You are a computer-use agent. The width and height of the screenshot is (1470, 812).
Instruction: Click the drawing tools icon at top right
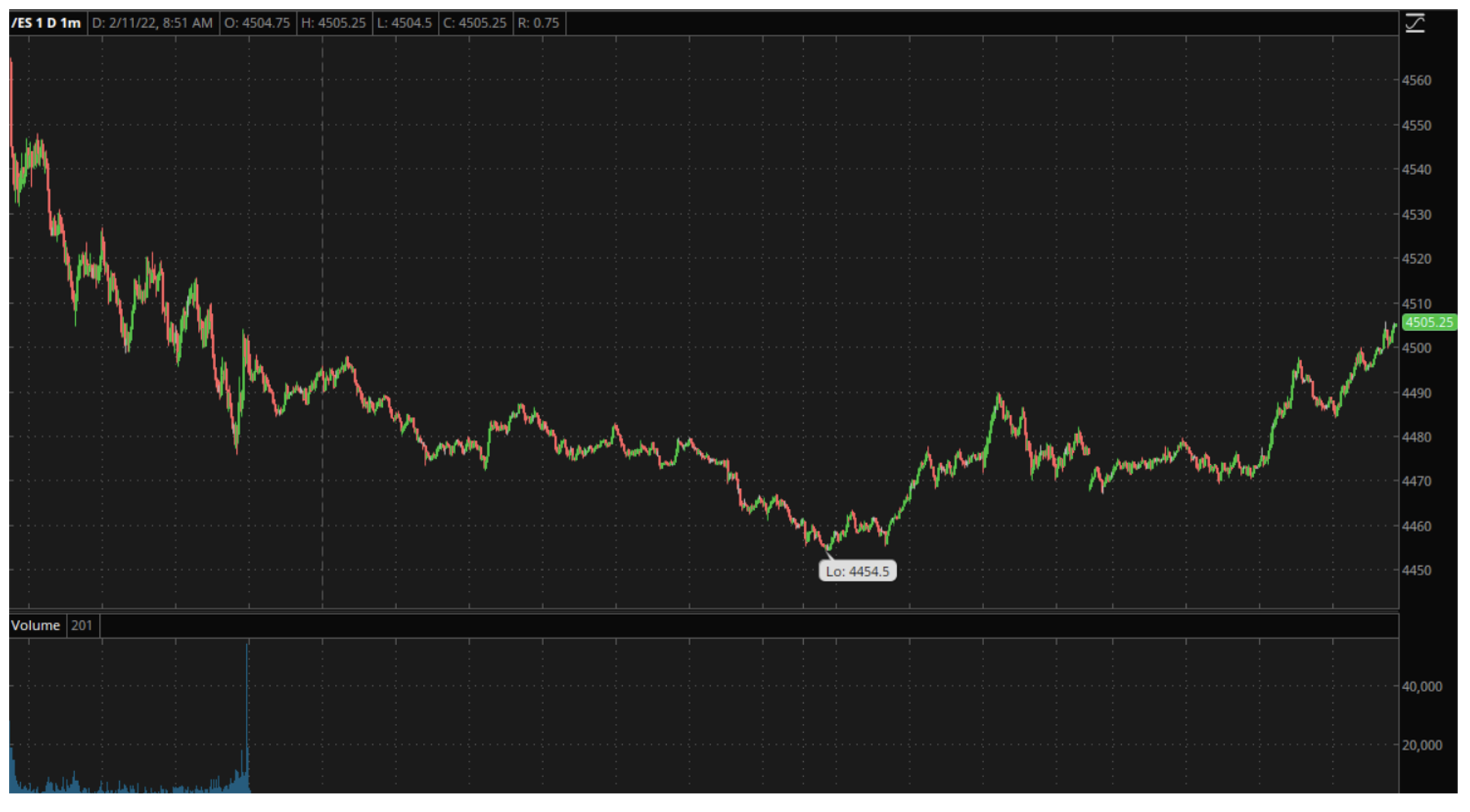tap(1415, 23)
